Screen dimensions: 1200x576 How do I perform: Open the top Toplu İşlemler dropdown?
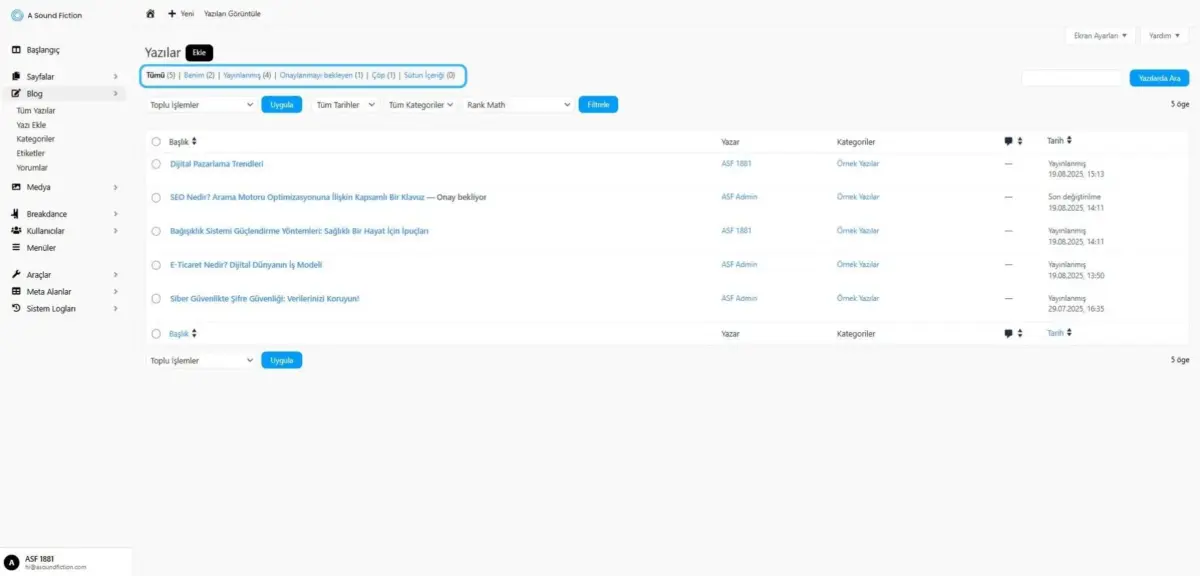201,104
